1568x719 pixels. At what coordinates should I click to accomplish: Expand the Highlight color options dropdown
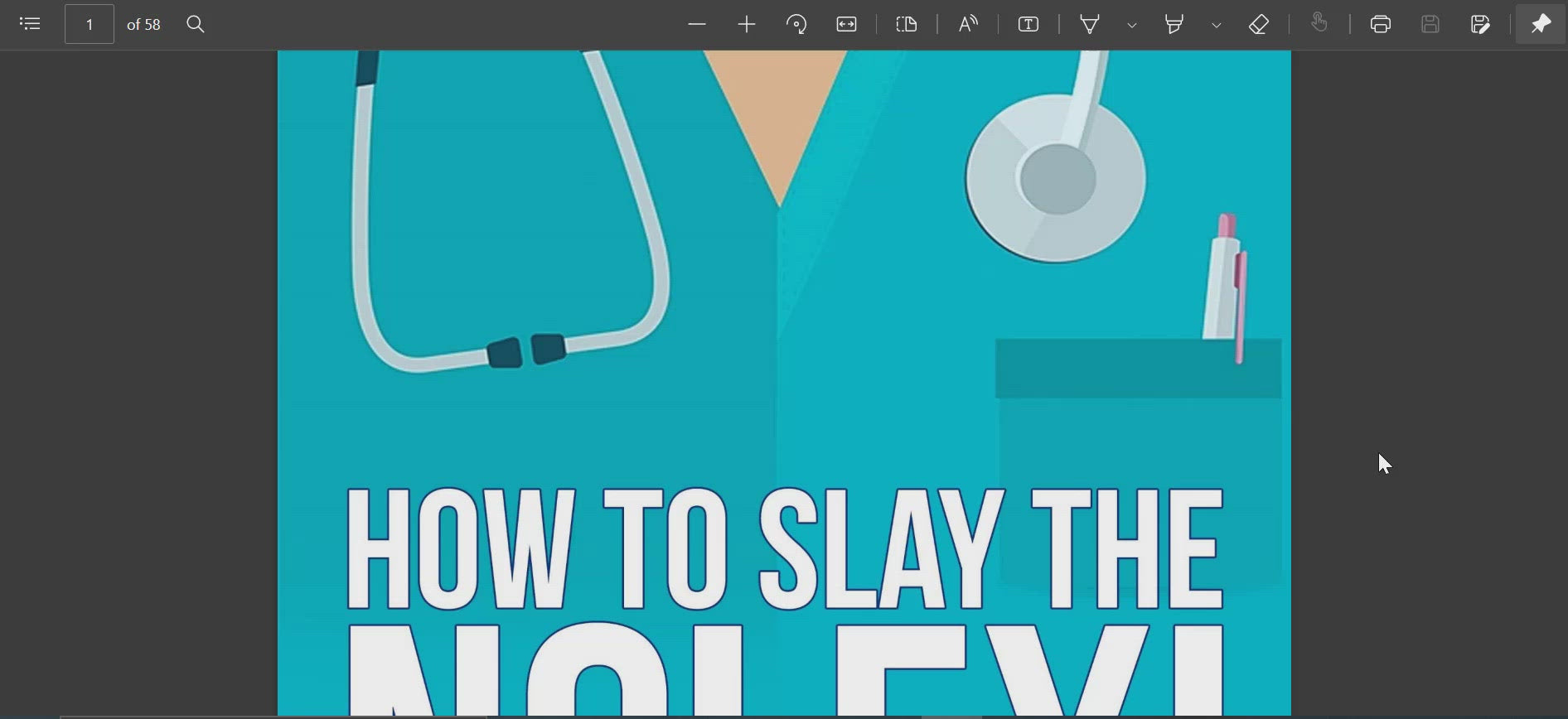[1217, 25]
